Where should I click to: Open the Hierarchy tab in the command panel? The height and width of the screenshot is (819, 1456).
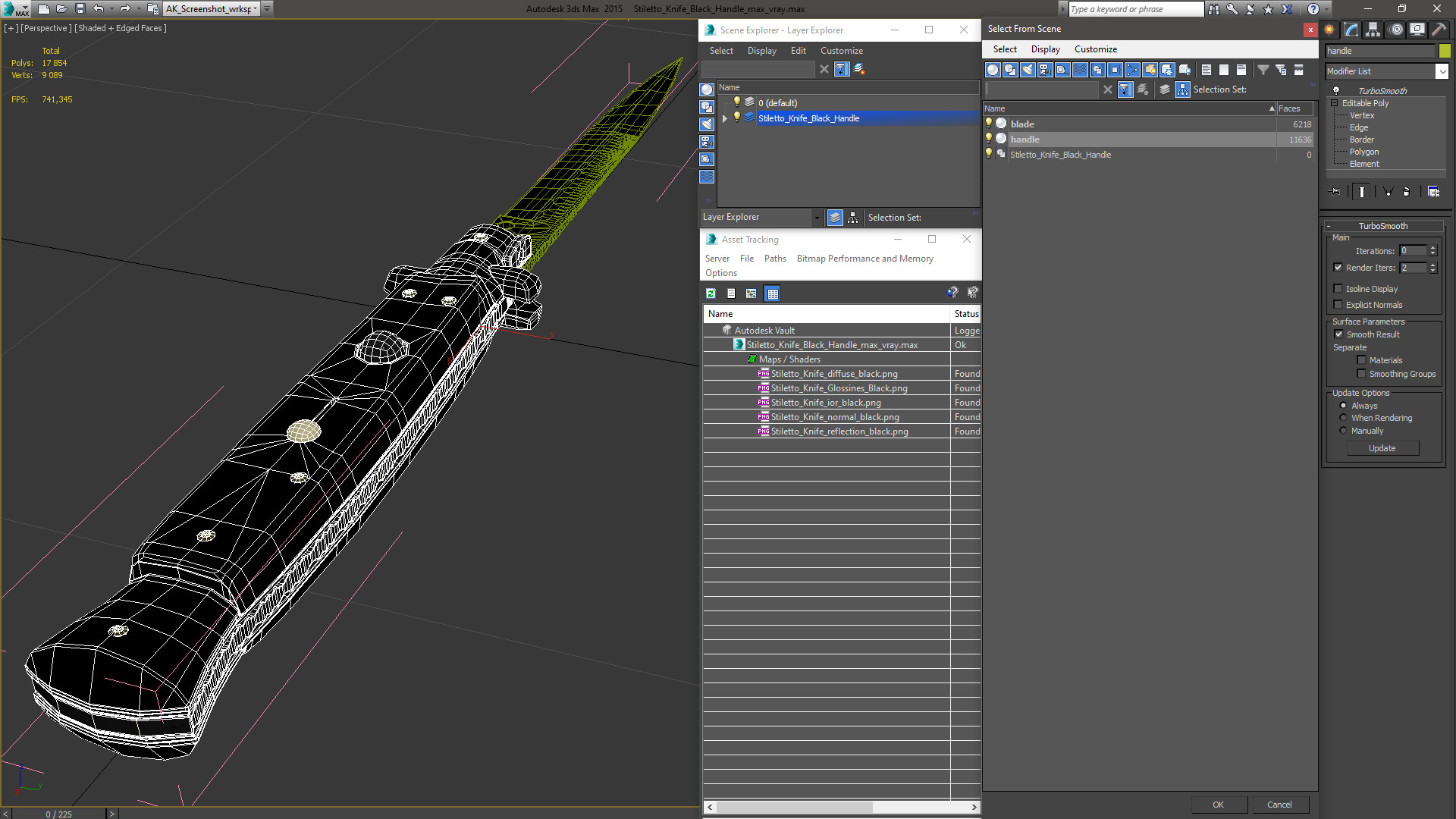pos(1373,30)
